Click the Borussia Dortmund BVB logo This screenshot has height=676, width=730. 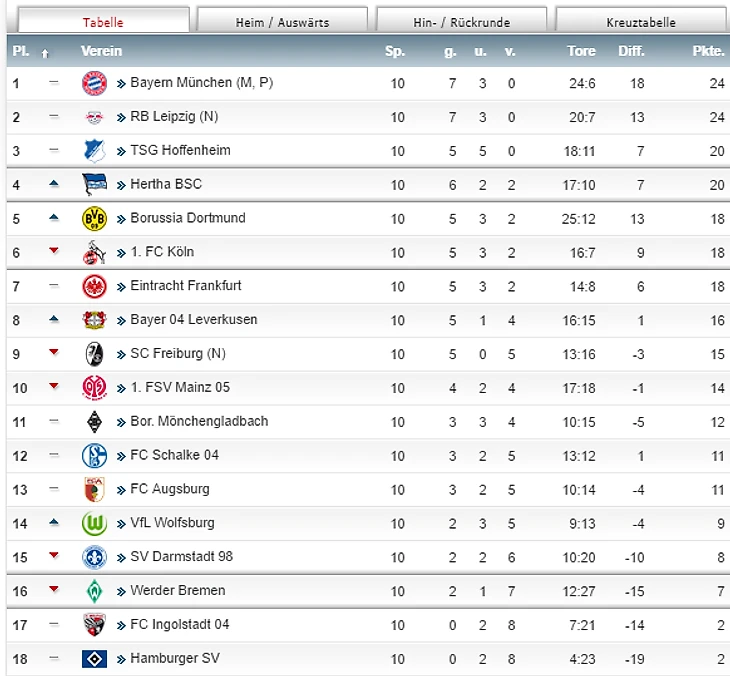point(94,218)
